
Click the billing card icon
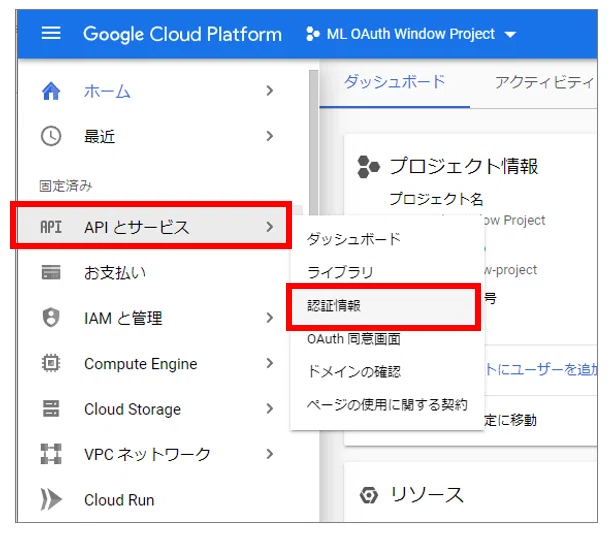[51, 273]
